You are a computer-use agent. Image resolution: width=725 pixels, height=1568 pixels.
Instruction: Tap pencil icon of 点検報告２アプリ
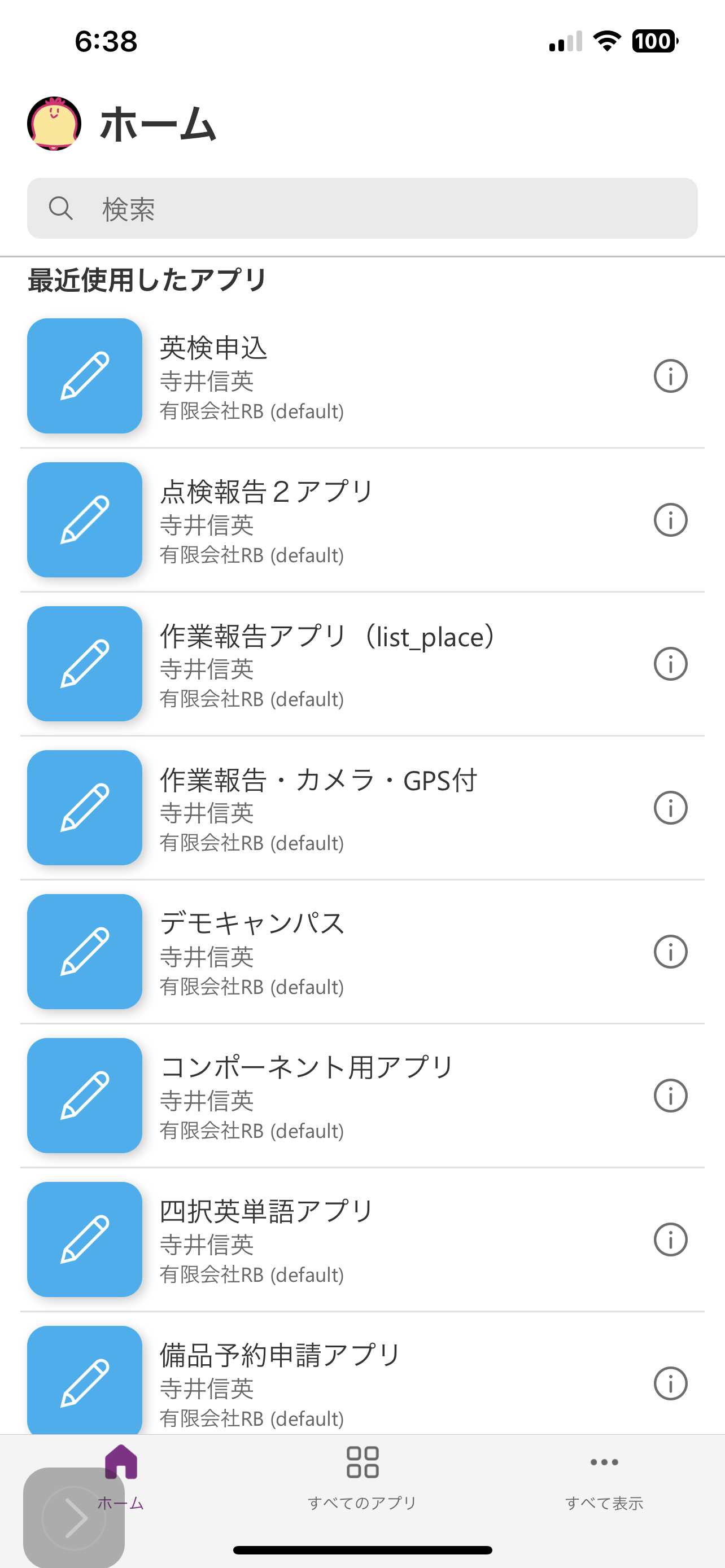pyautogui.click(x=85, y=520)
